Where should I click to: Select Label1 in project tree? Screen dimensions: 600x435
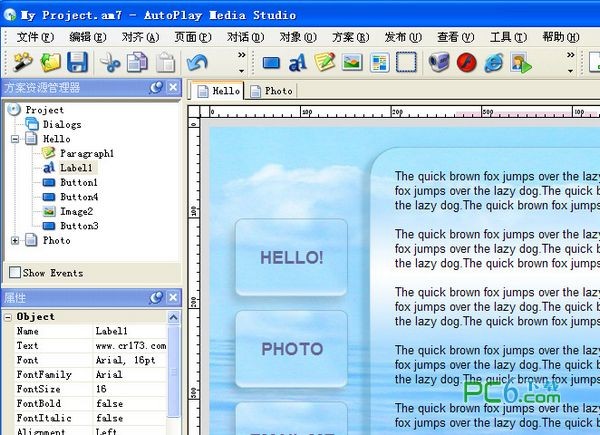coord(76,168)
